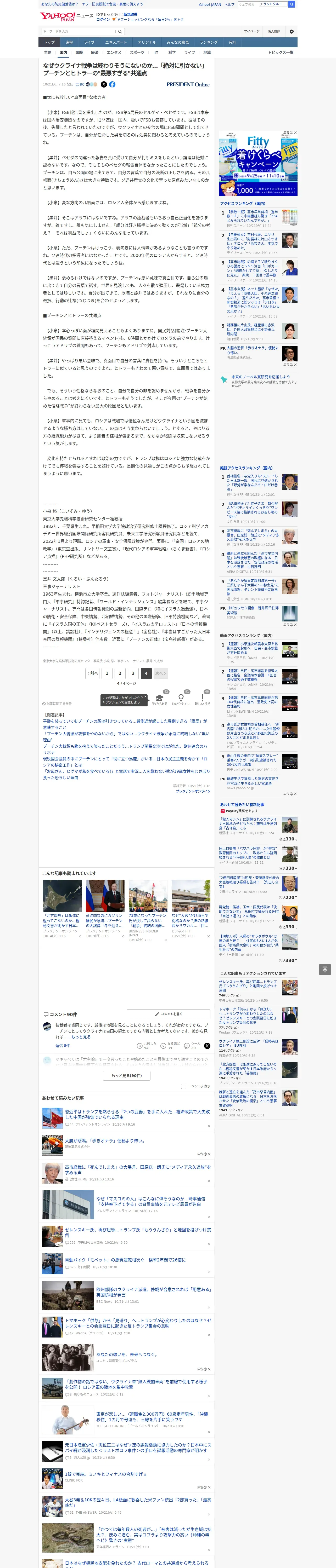Click the PRESIDENT Online logo
Image resolution: width=336 pixels, height=1568 pixels.
coord(188,85)
